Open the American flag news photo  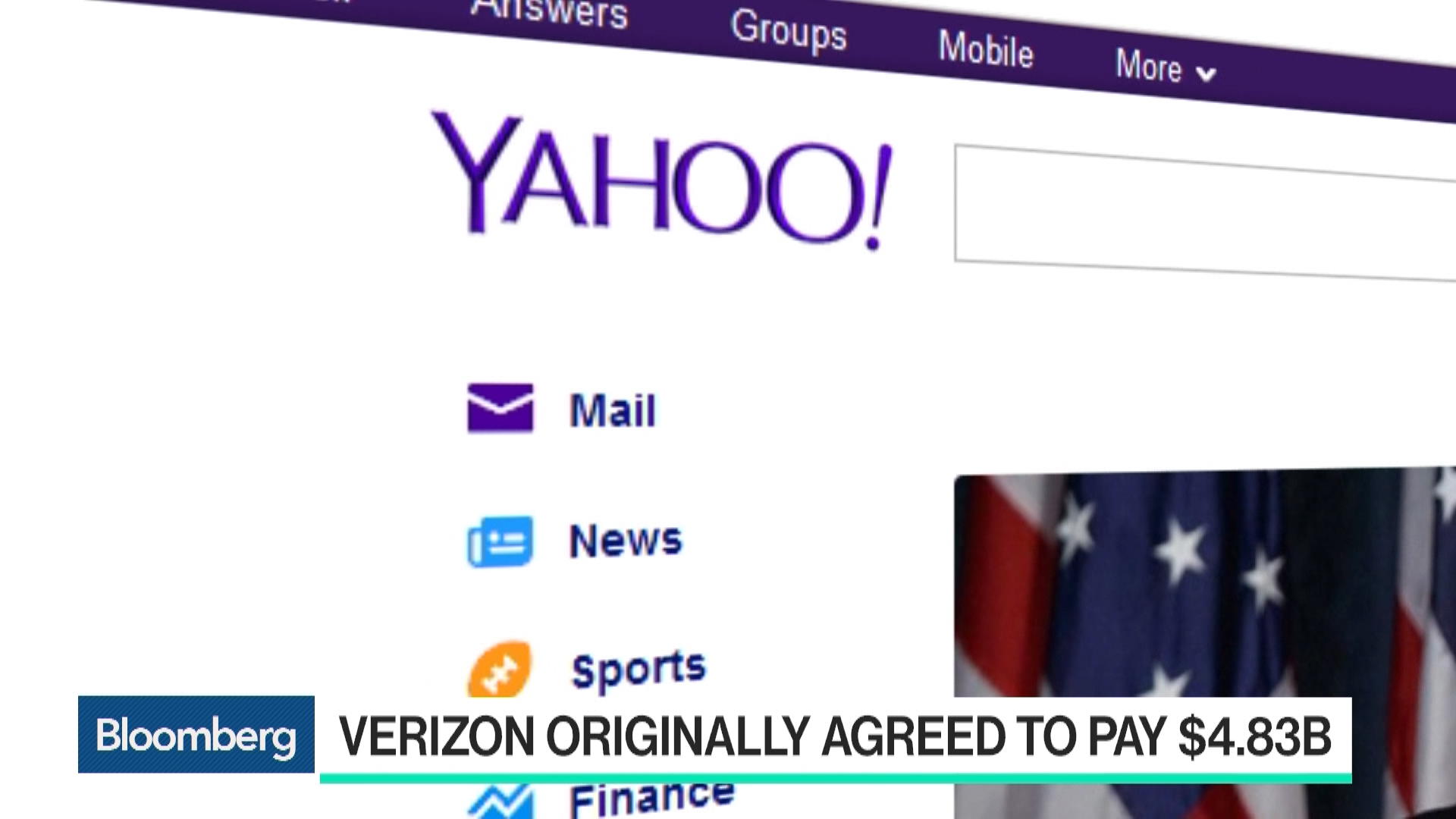point(1205,643)
